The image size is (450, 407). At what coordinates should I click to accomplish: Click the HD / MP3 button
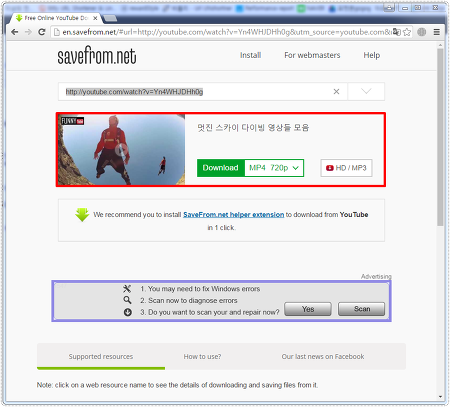[x=346, y=168]
